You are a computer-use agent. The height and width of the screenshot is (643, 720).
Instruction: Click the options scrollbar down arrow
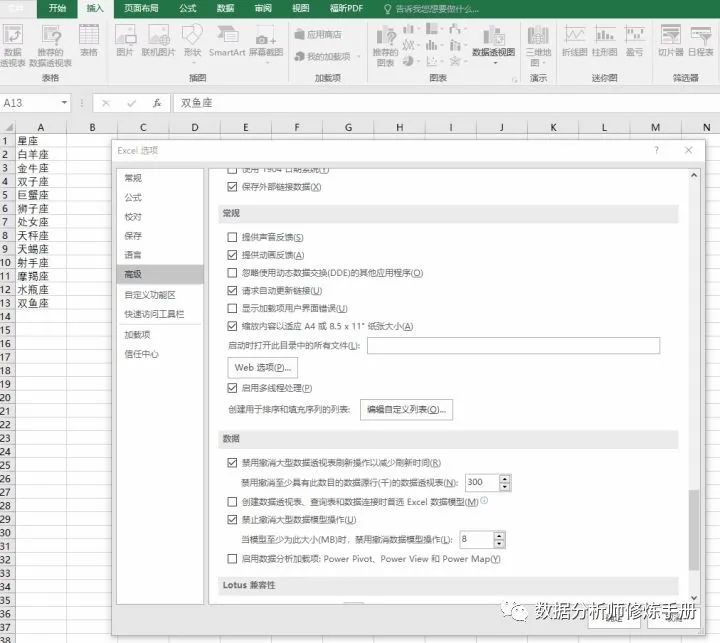click(694, 598)
